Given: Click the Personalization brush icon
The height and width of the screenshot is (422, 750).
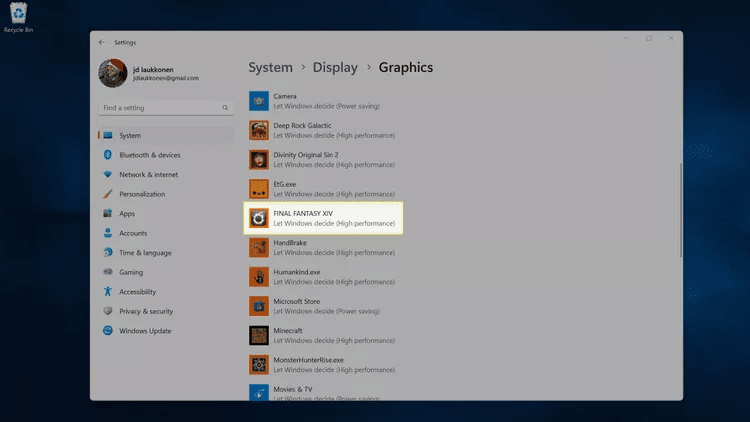Looking at the screenshot, I should tap(108, 194).
